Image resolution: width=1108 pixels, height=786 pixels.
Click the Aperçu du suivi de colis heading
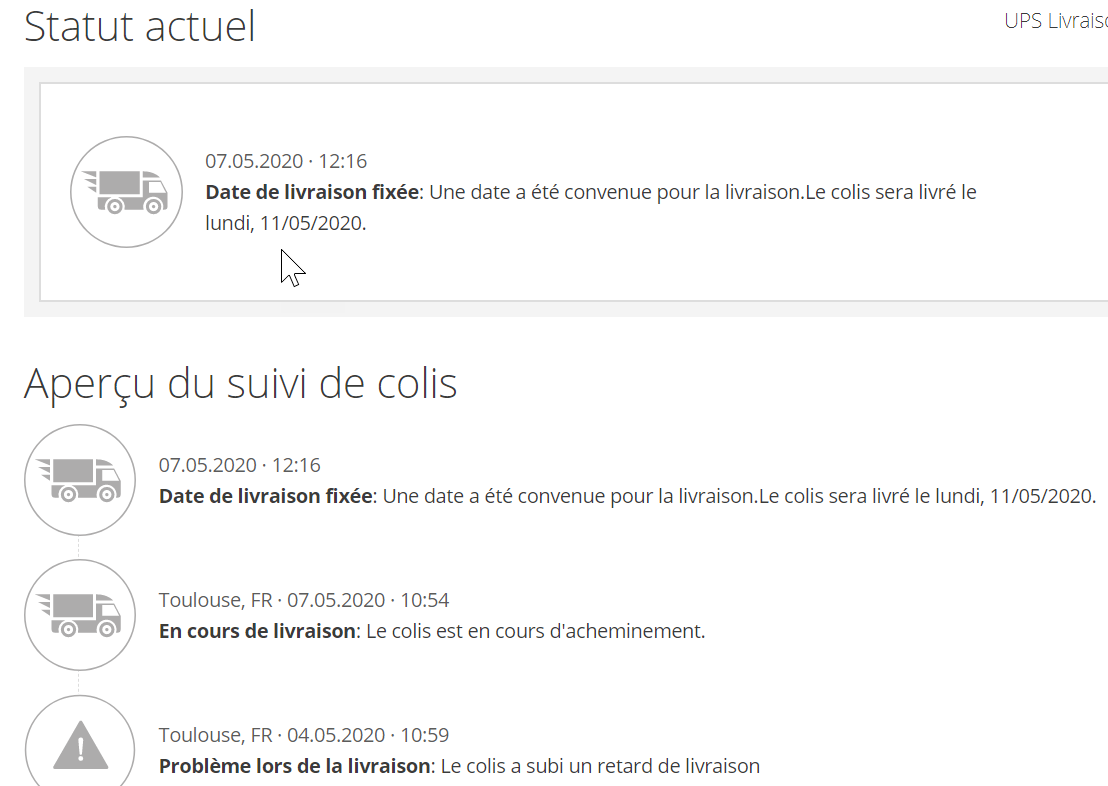(240, 383)
